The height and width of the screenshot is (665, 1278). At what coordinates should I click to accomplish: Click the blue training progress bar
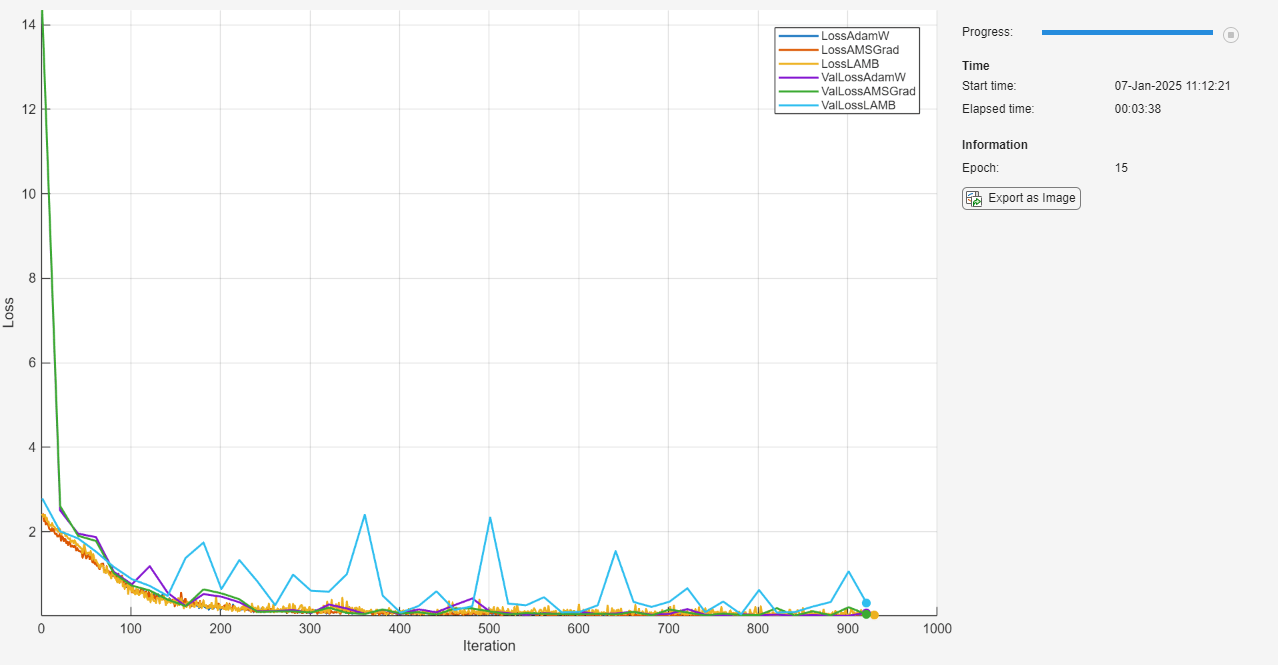coord(1126,33)
